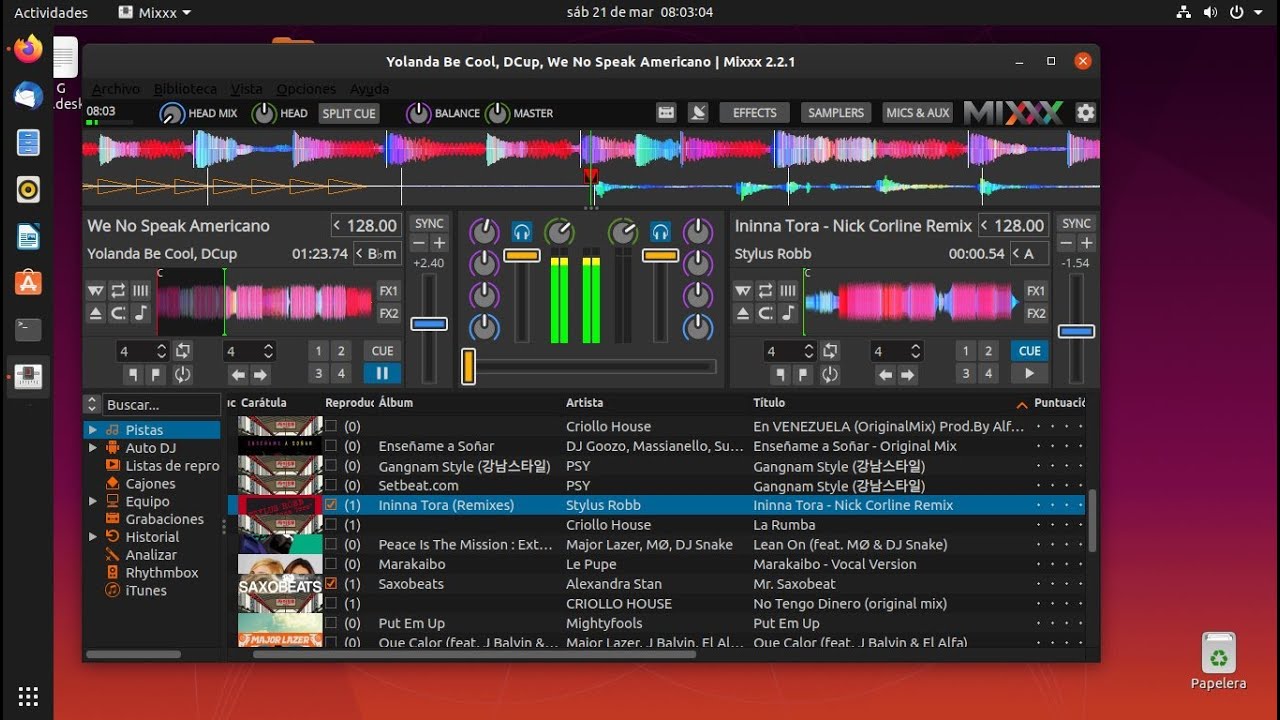Beatjump backward on left deck

point(238,375)
